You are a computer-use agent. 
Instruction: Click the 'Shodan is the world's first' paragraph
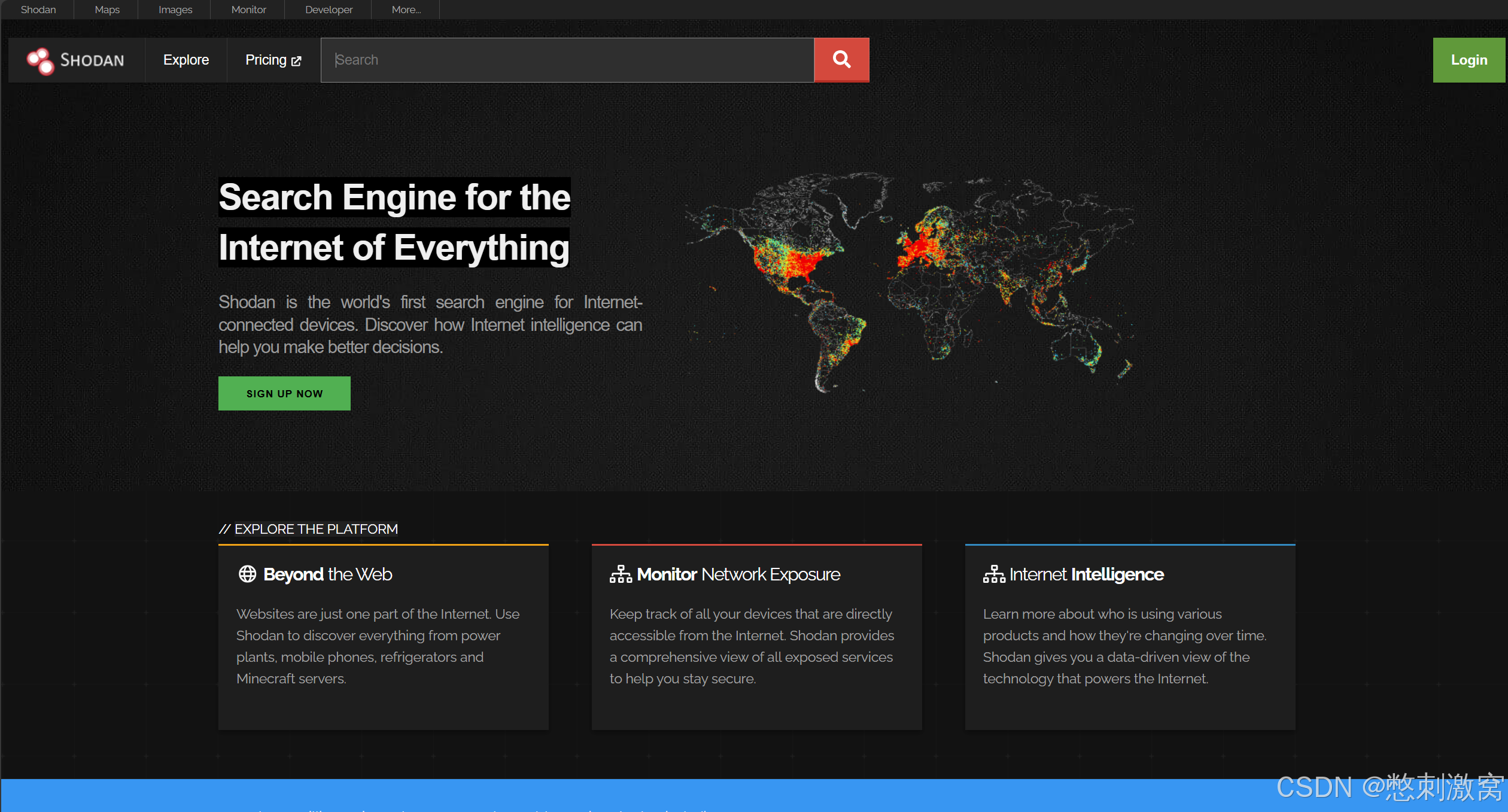(x=430, y=324)
